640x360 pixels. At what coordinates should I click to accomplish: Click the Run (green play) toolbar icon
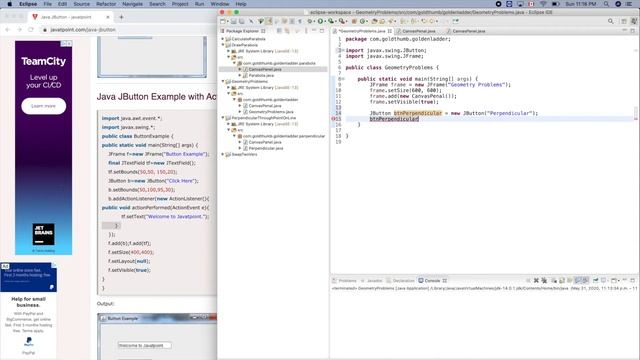[320, 21]
